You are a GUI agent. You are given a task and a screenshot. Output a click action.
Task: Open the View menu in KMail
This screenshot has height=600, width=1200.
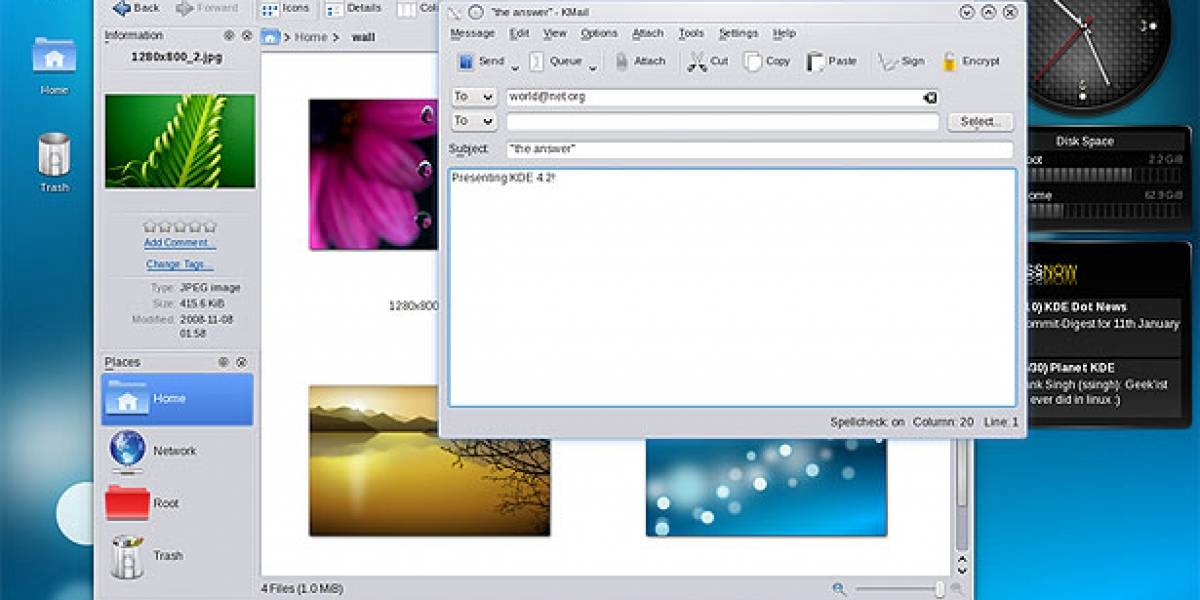coord(555,33)
